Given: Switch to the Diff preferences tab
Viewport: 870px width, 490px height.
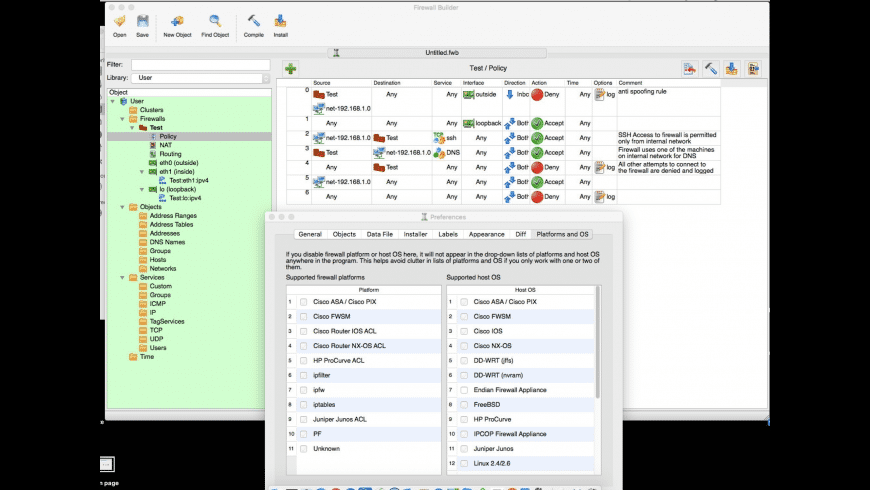Looking at the screenshot, I should click(520, 234).
